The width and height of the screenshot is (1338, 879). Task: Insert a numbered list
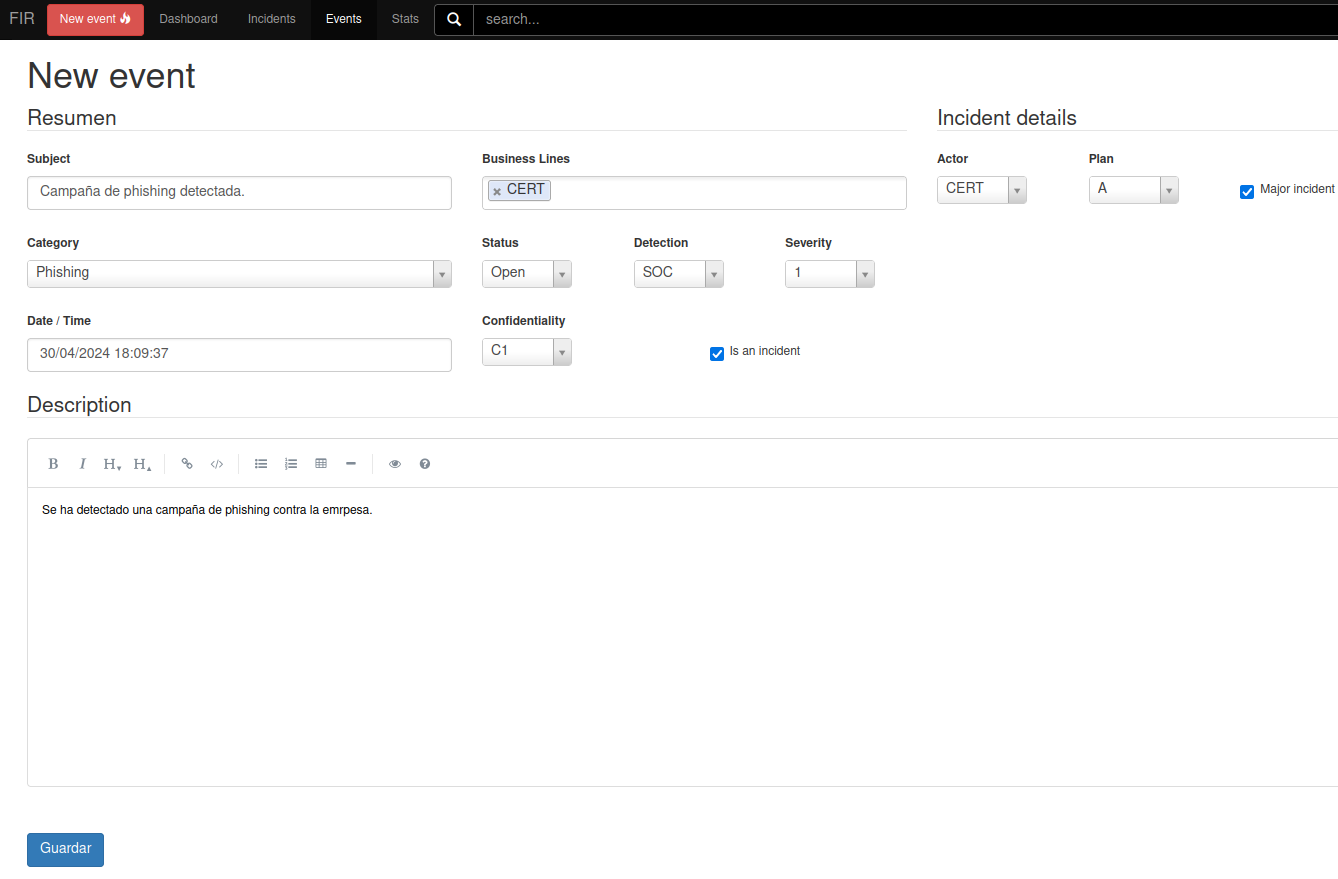tap(291, 464)
